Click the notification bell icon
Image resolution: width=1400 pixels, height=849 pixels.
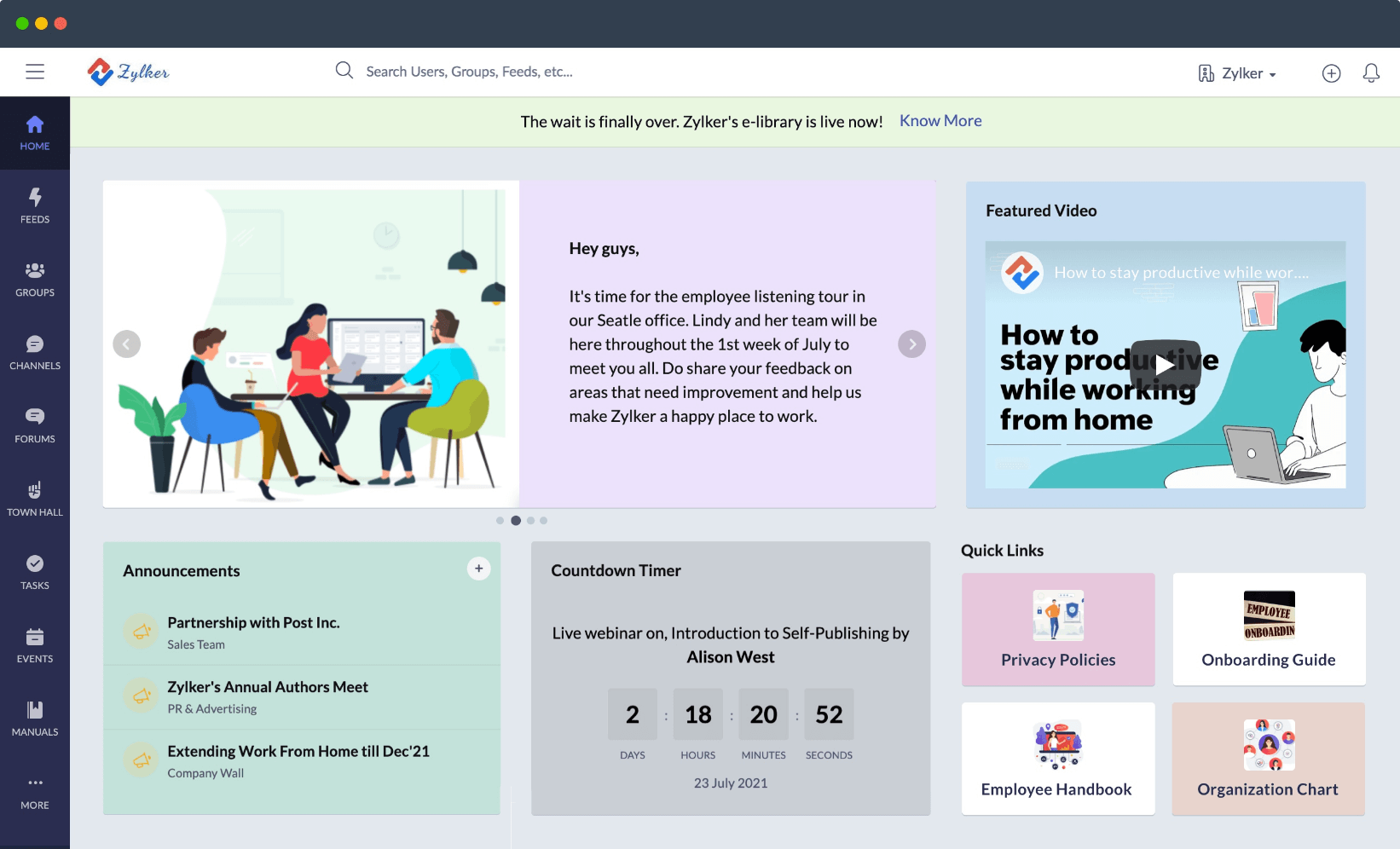tap(1371, 73)
